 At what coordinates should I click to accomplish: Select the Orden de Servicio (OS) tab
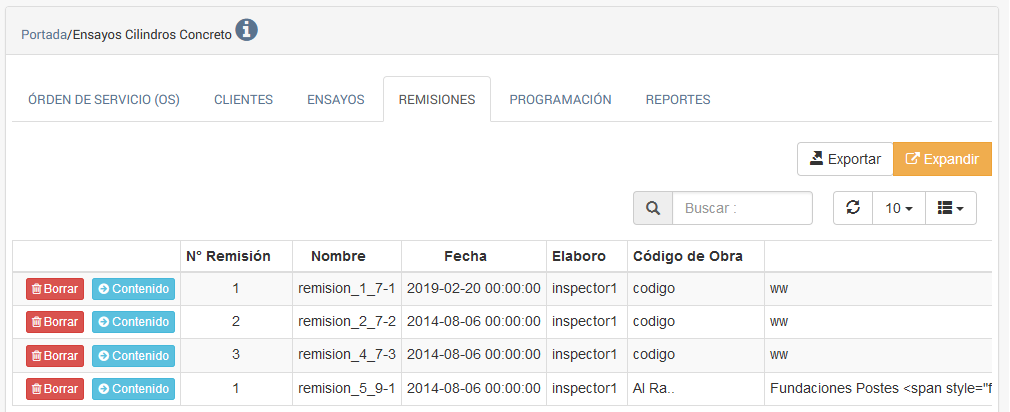coord(104,100)
